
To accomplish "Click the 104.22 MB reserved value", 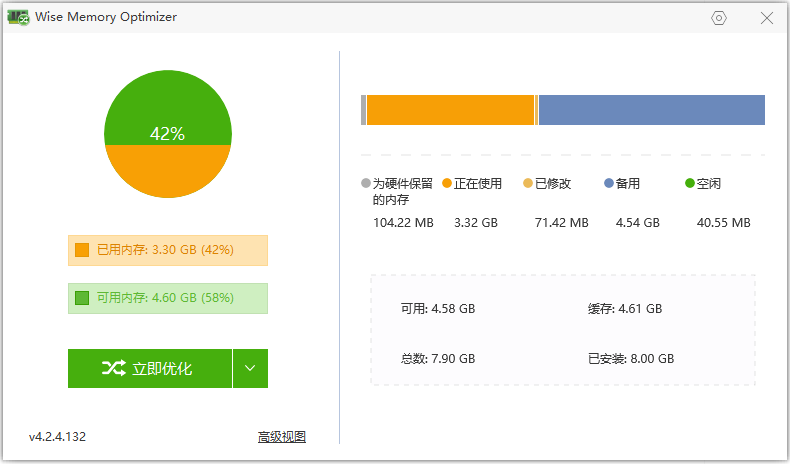I will pos(403,223).
